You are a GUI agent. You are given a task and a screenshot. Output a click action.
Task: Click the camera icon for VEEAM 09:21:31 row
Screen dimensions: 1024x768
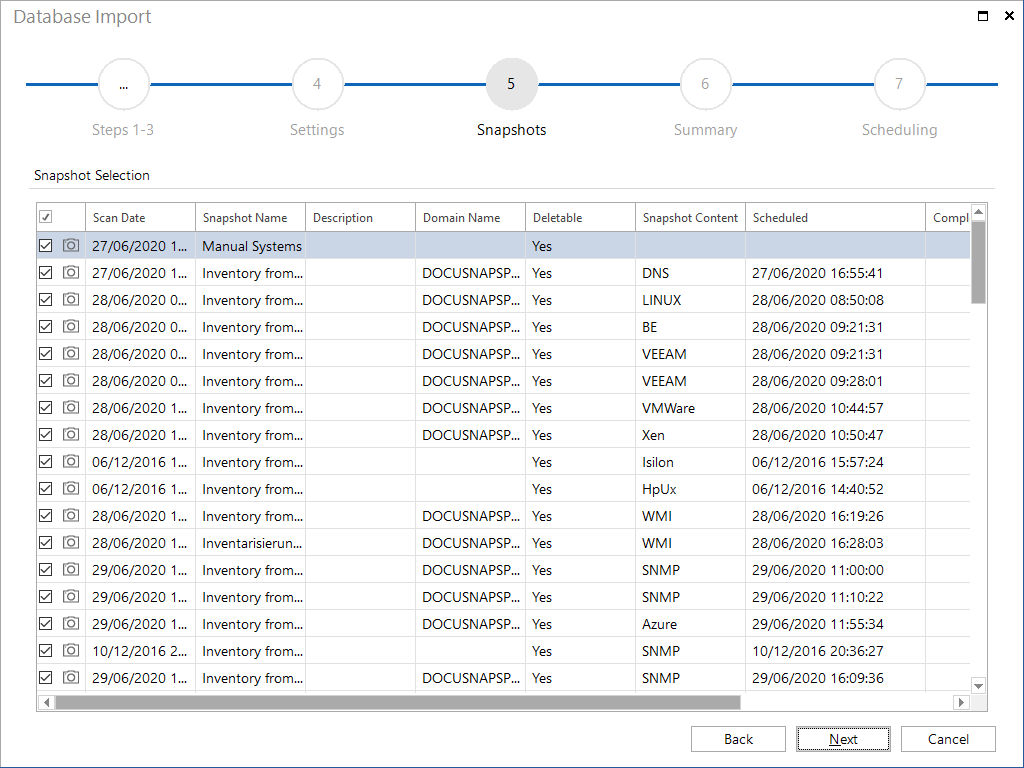coord(71,353)
